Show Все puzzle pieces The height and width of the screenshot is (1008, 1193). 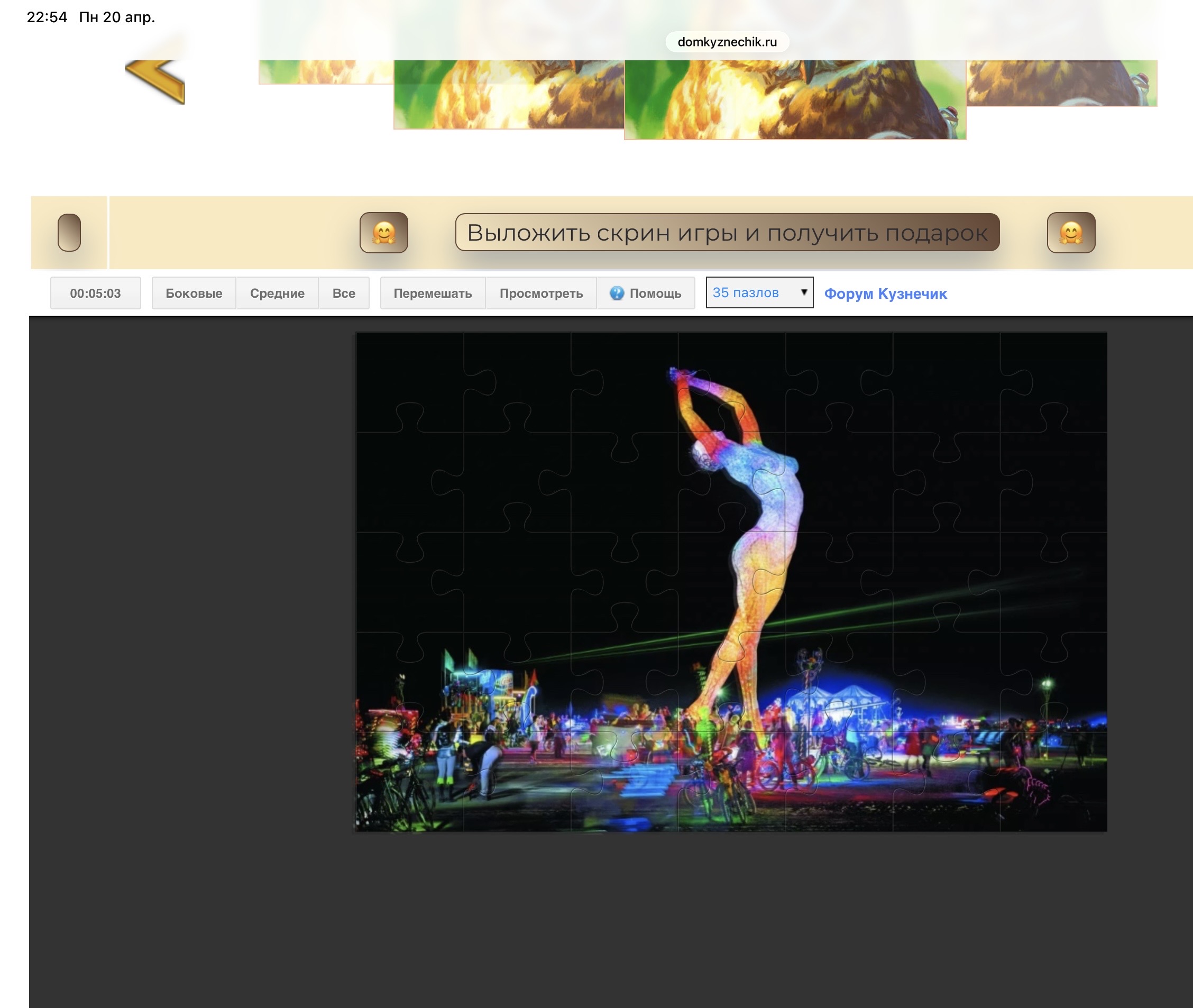coord(343,293)
